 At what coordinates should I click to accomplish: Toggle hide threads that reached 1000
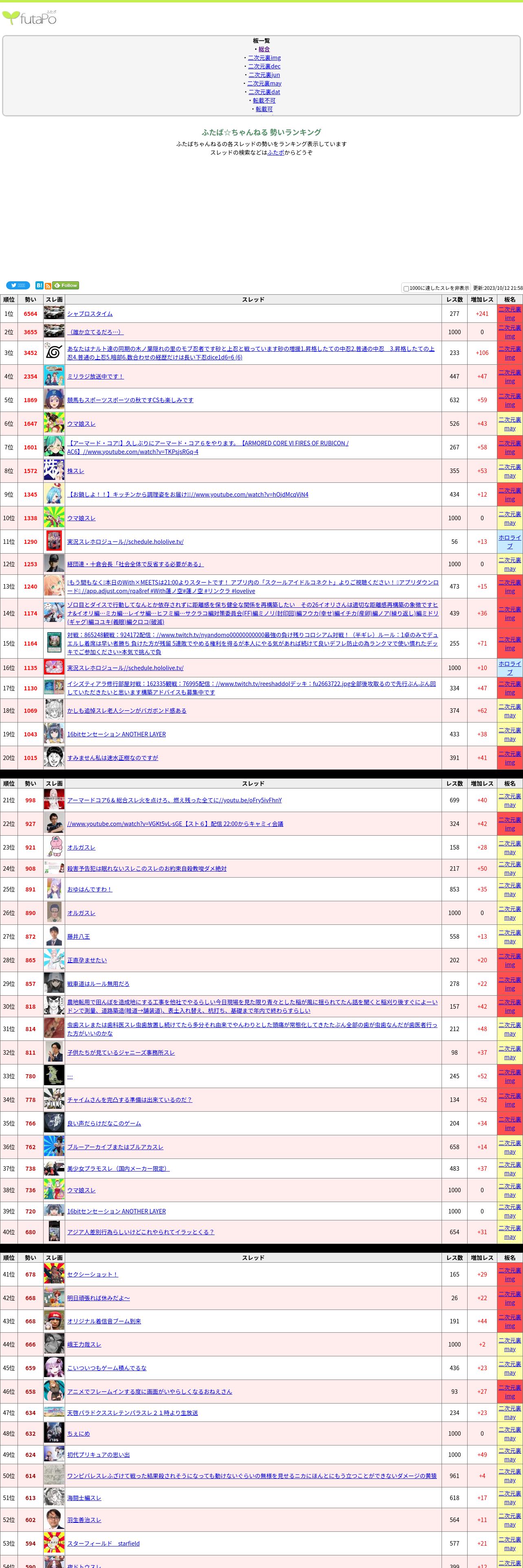click(406, 289)
